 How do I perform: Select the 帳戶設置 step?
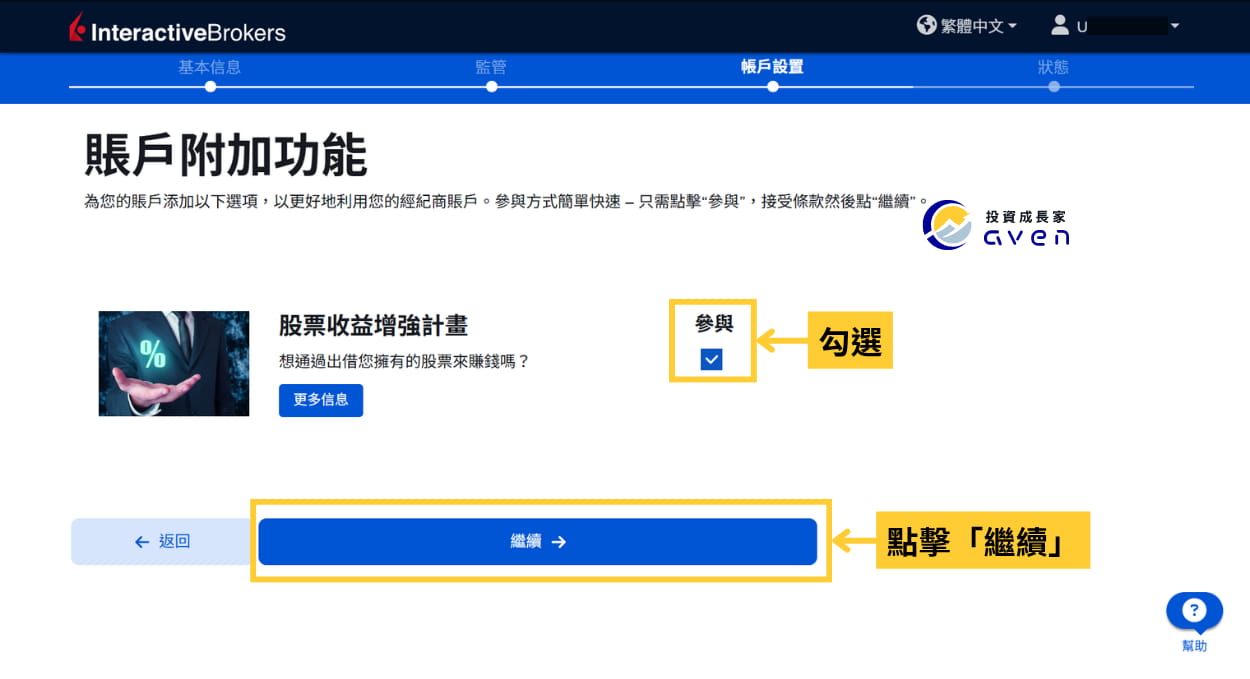click(772, 67)
